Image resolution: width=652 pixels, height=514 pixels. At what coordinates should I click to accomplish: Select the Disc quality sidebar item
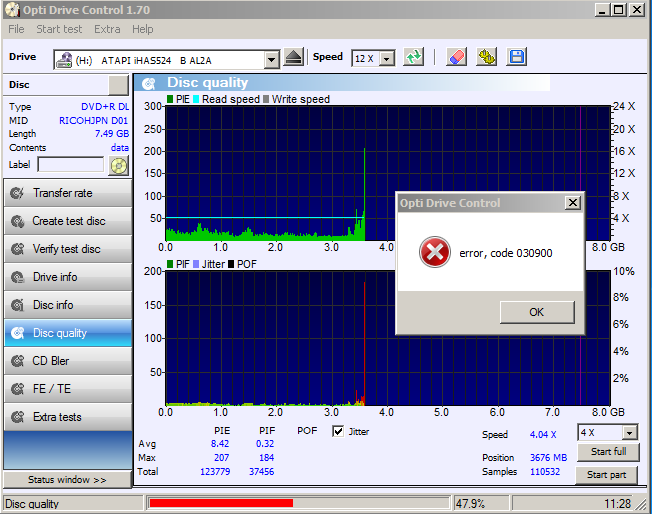point(68,333)
